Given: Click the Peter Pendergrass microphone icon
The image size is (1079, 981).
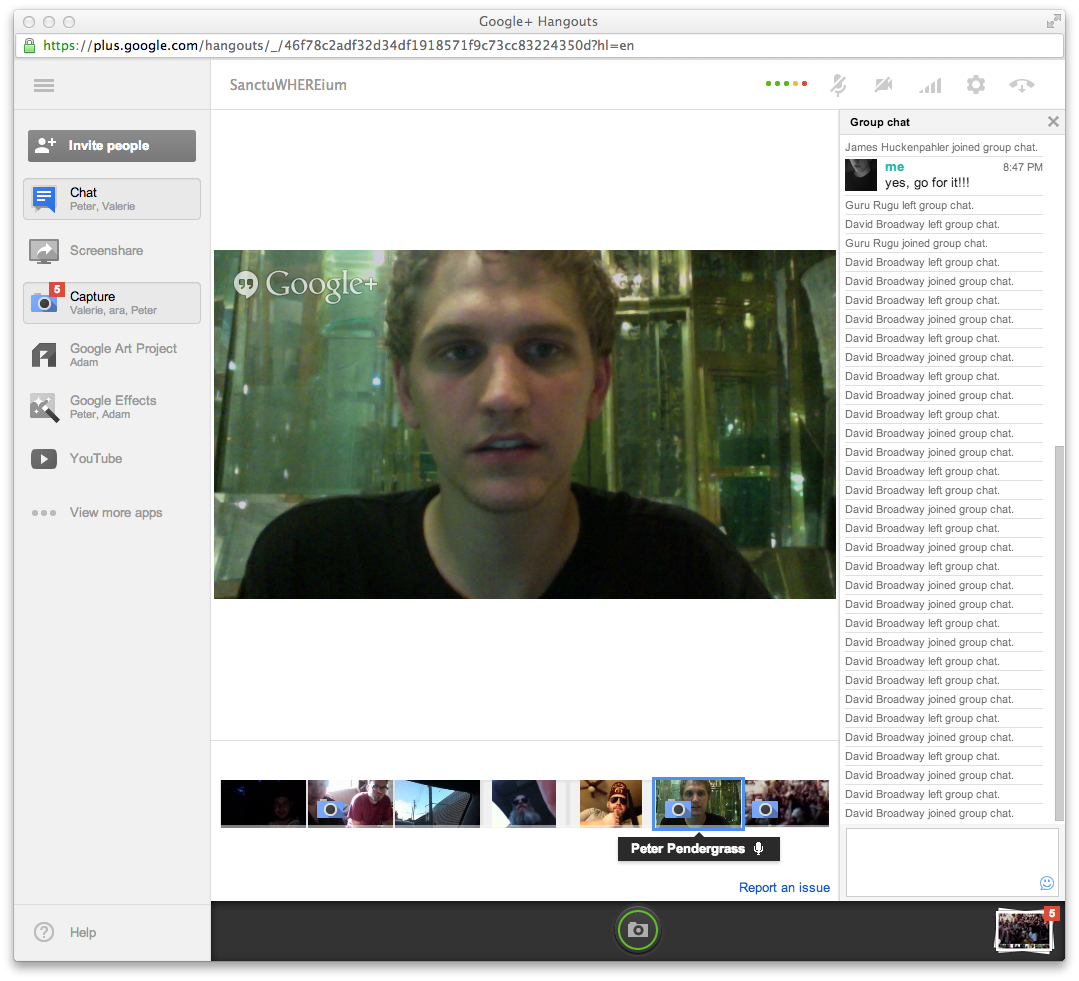Looking at the screenshot, I should pos(758,849).
